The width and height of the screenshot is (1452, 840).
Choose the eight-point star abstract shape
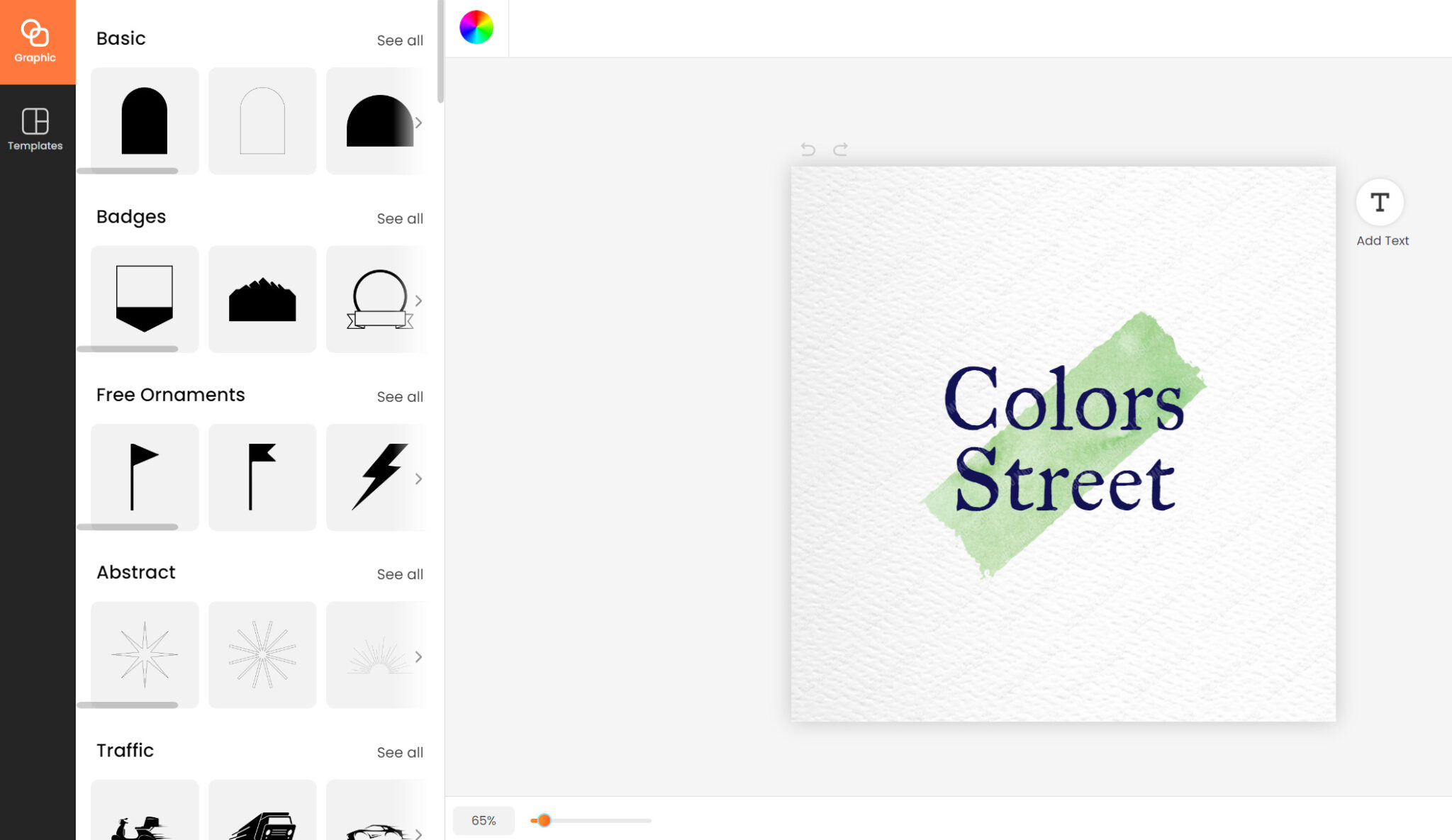click(145, 654)
